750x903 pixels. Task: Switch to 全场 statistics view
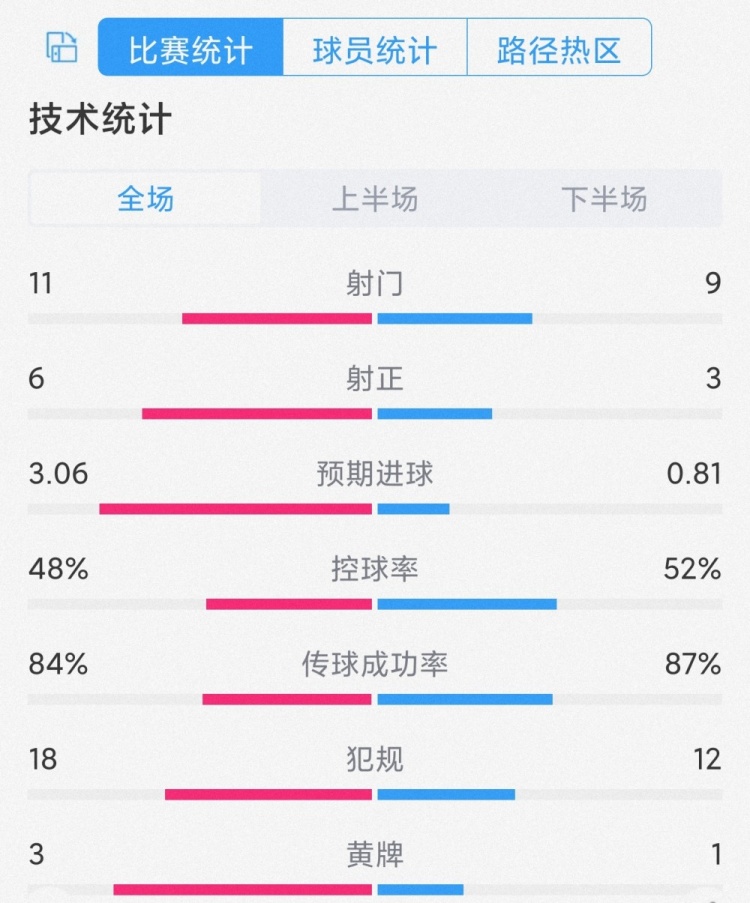(144, 200)
